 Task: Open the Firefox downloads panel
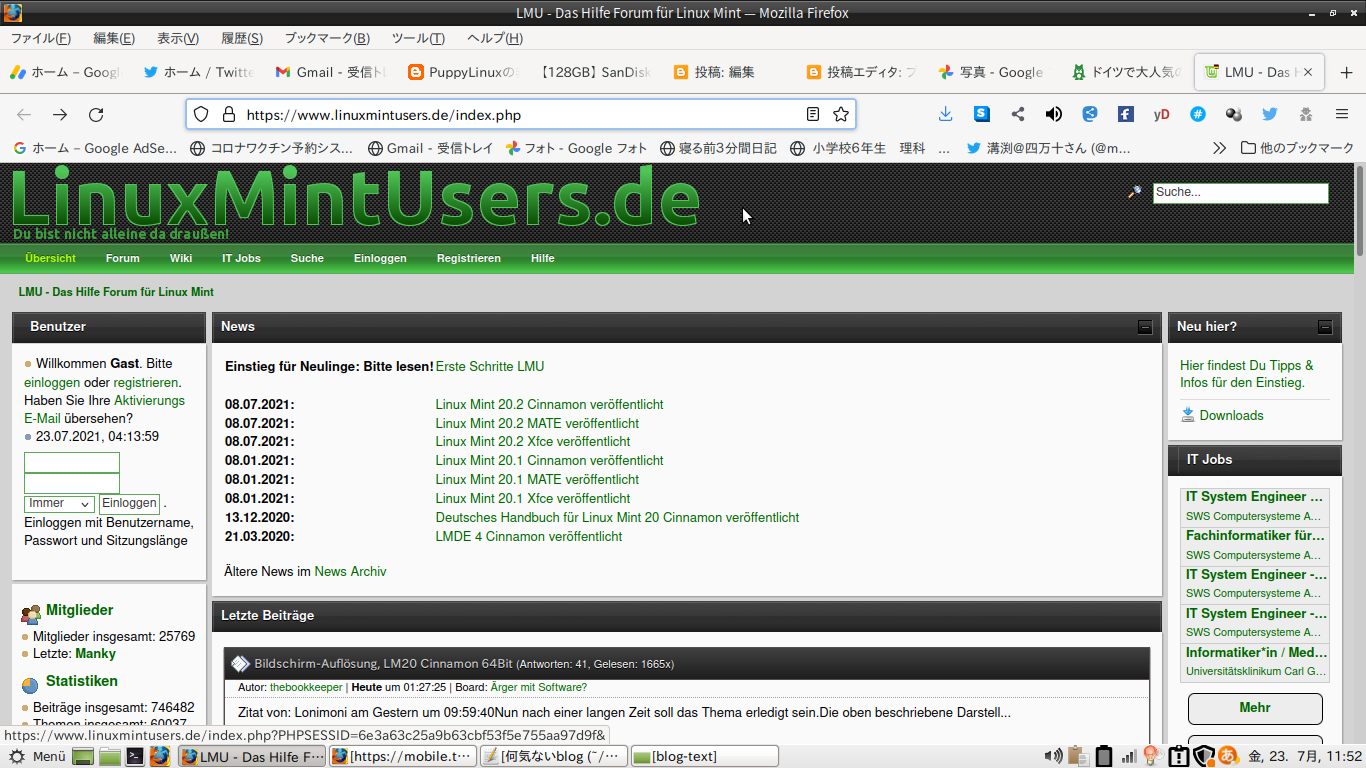point(945,114)
